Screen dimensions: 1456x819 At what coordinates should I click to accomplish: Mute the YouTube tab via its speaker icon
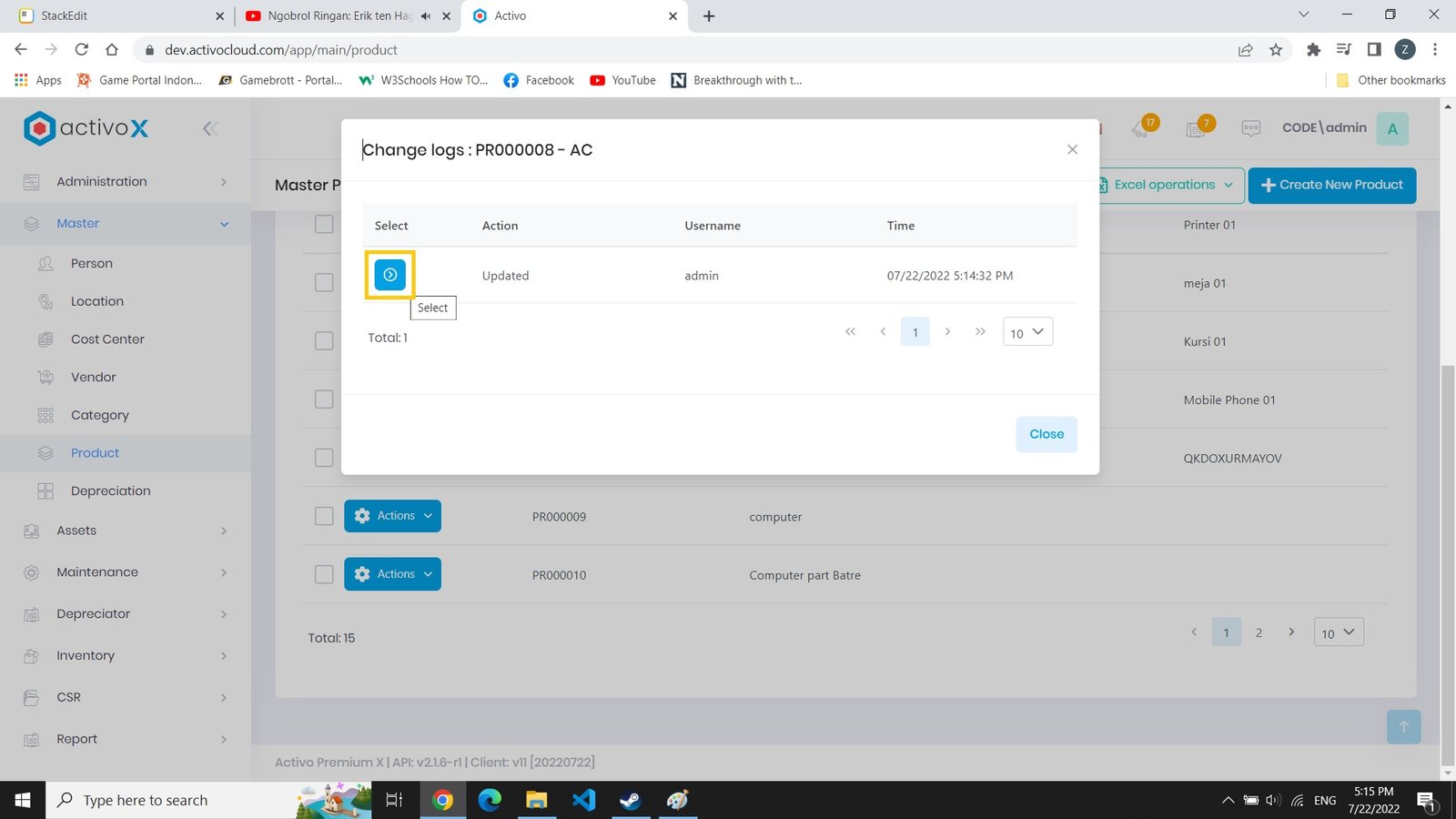click(426, 15)
